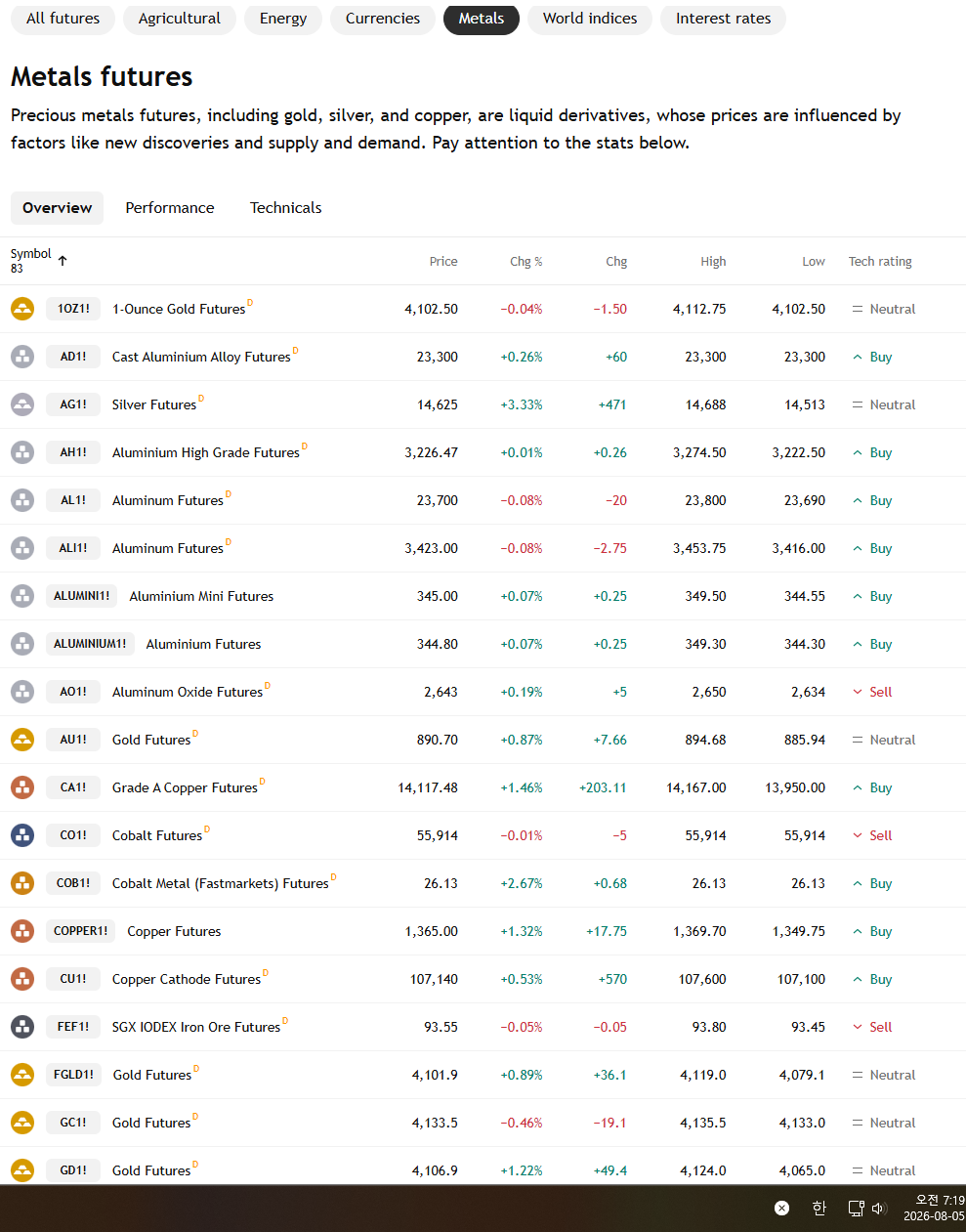The height and width of the screenshot is (1232, 966).
Task: Click the gold icon beside COB1! symbol
Action: (x=22, y=883)
